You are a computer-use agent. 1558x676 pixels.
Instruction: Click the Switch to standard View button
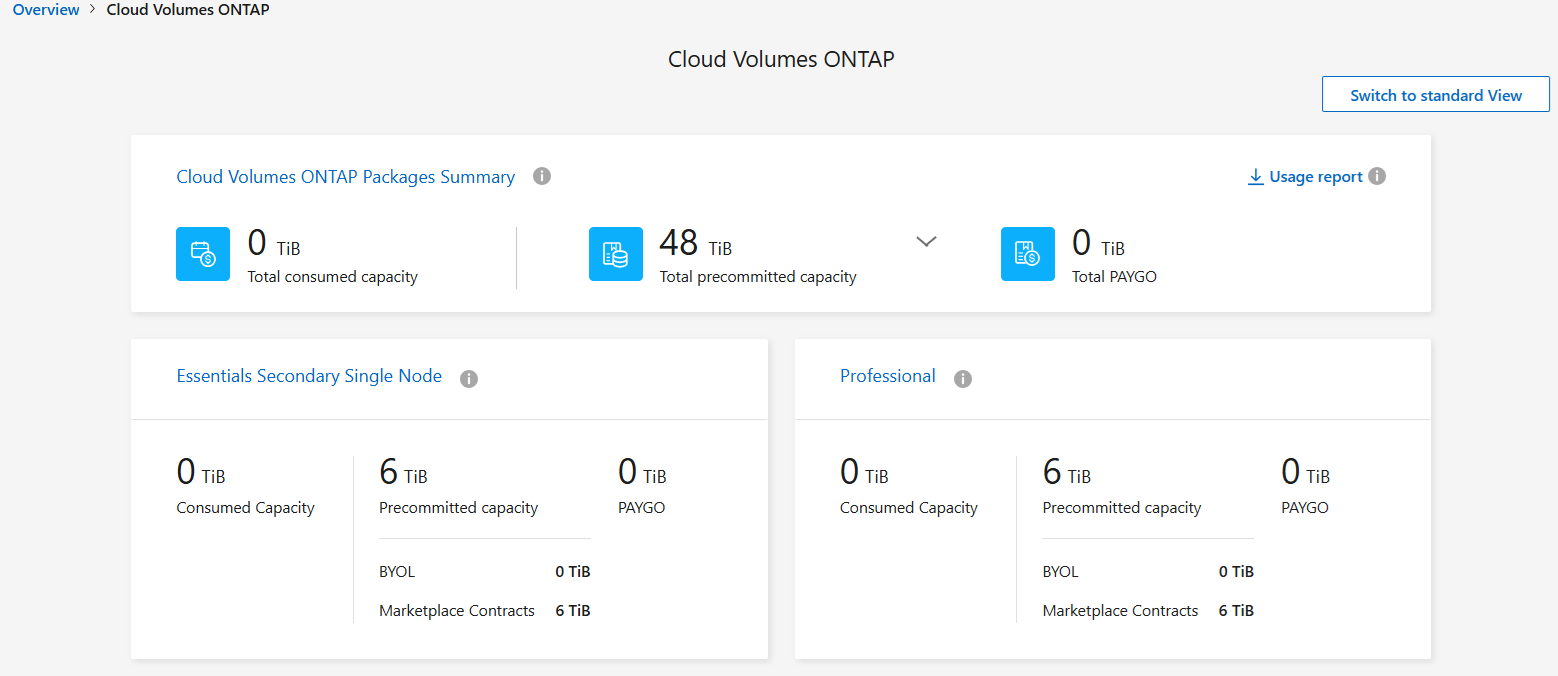(1435, 95)
